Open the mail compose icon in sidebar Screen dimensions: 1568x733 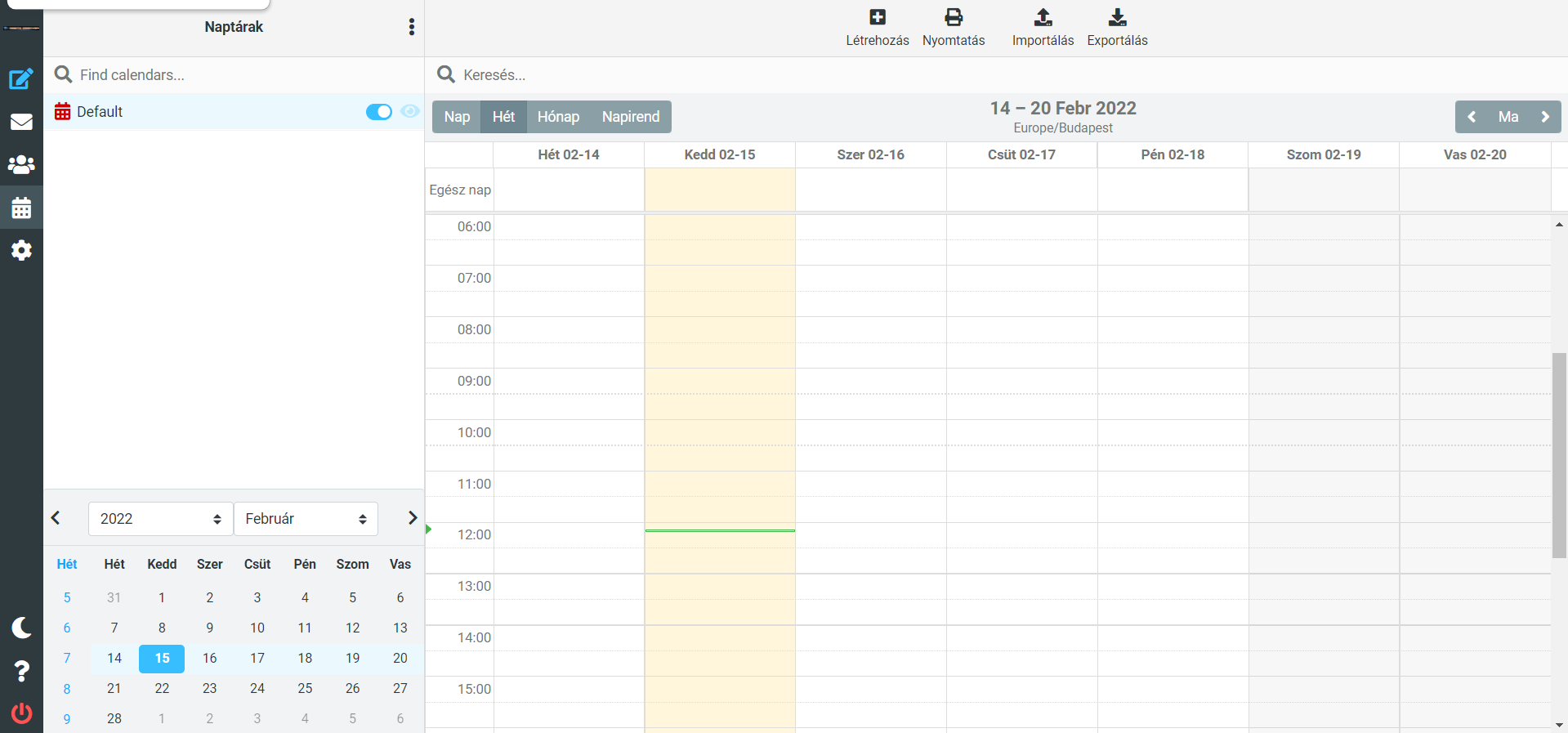pyautogui.click(x=21, y=79)
